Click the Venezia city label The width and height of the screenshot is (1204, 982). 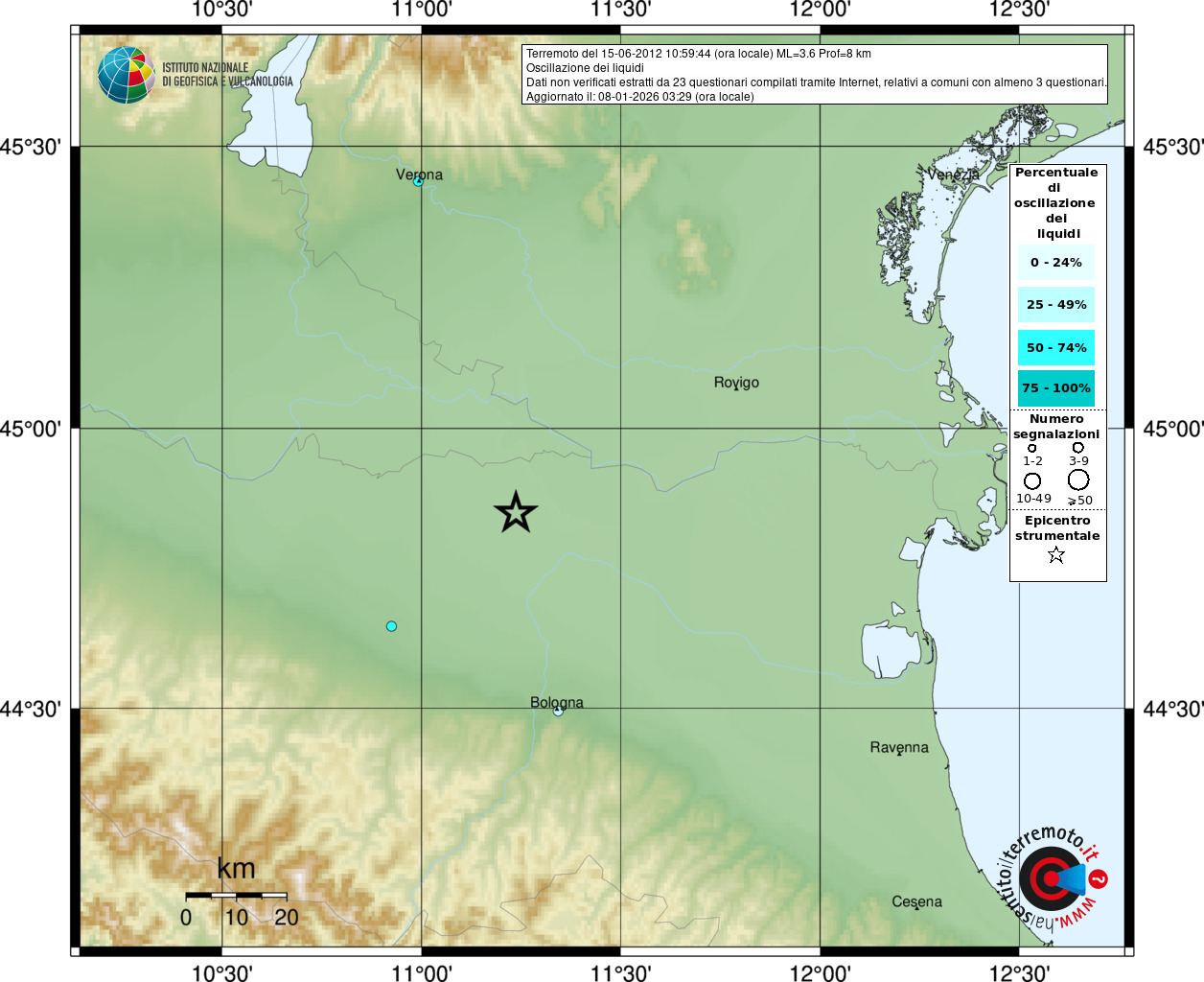(x=953, y=174)
